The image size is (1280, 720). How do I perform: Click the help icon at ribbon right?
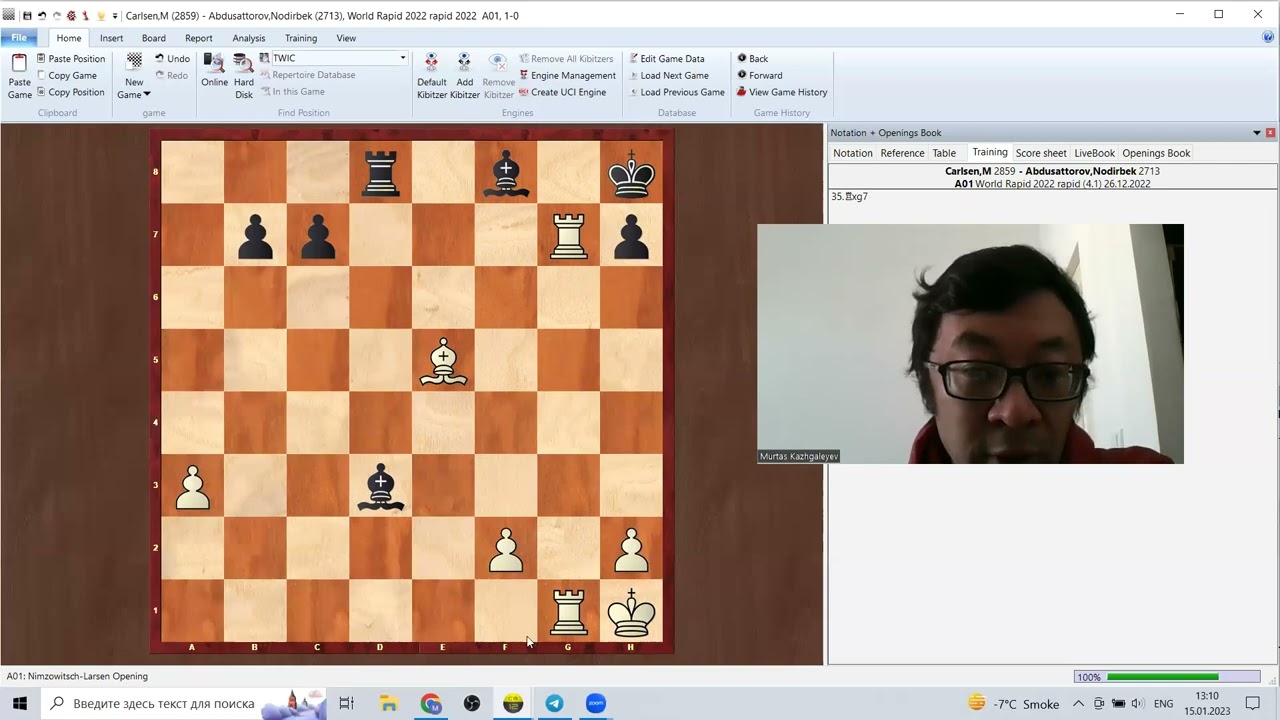(1268, 38)
